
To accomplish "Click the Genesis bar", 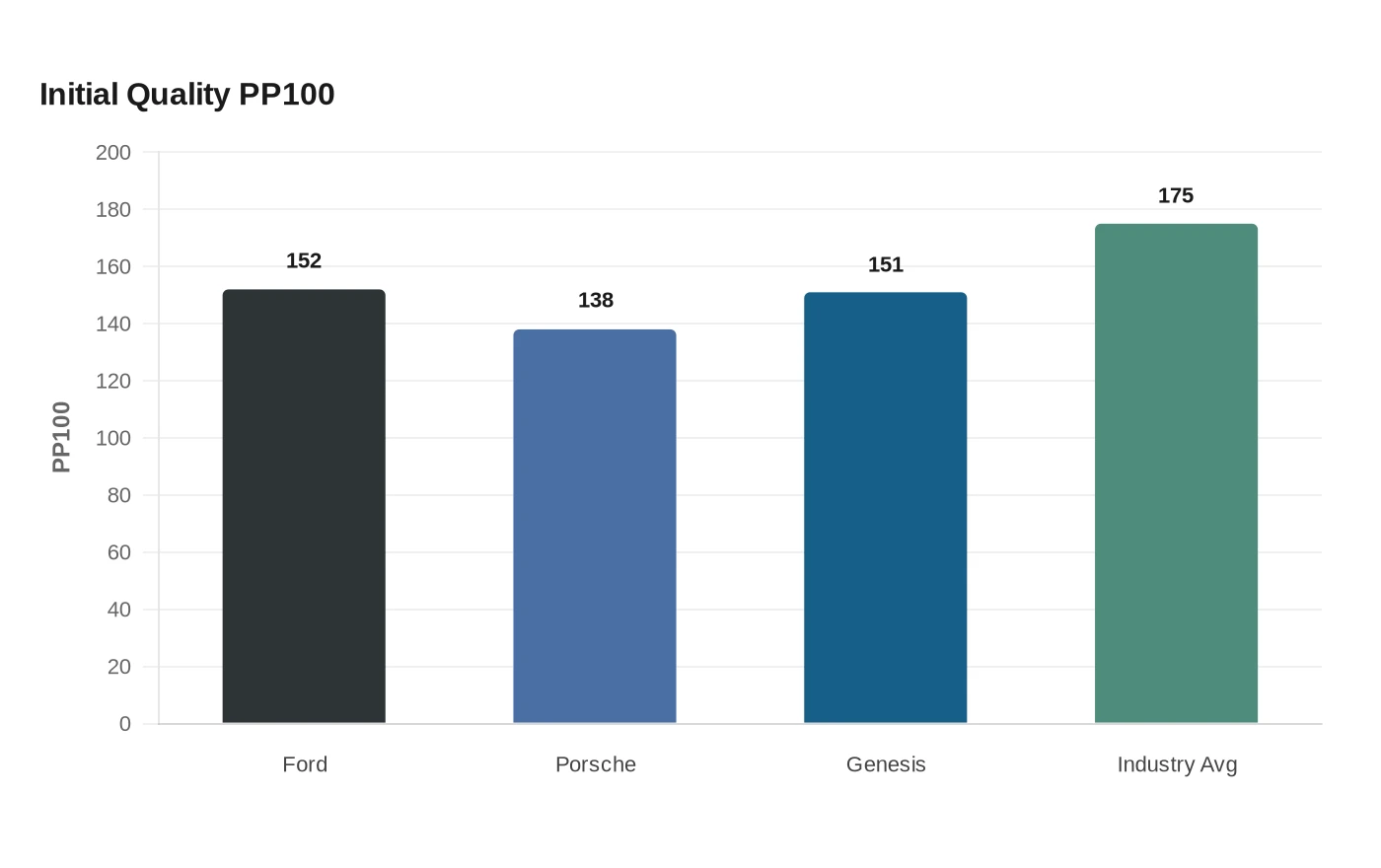I will pyautogui.click(x=886, y=507).
